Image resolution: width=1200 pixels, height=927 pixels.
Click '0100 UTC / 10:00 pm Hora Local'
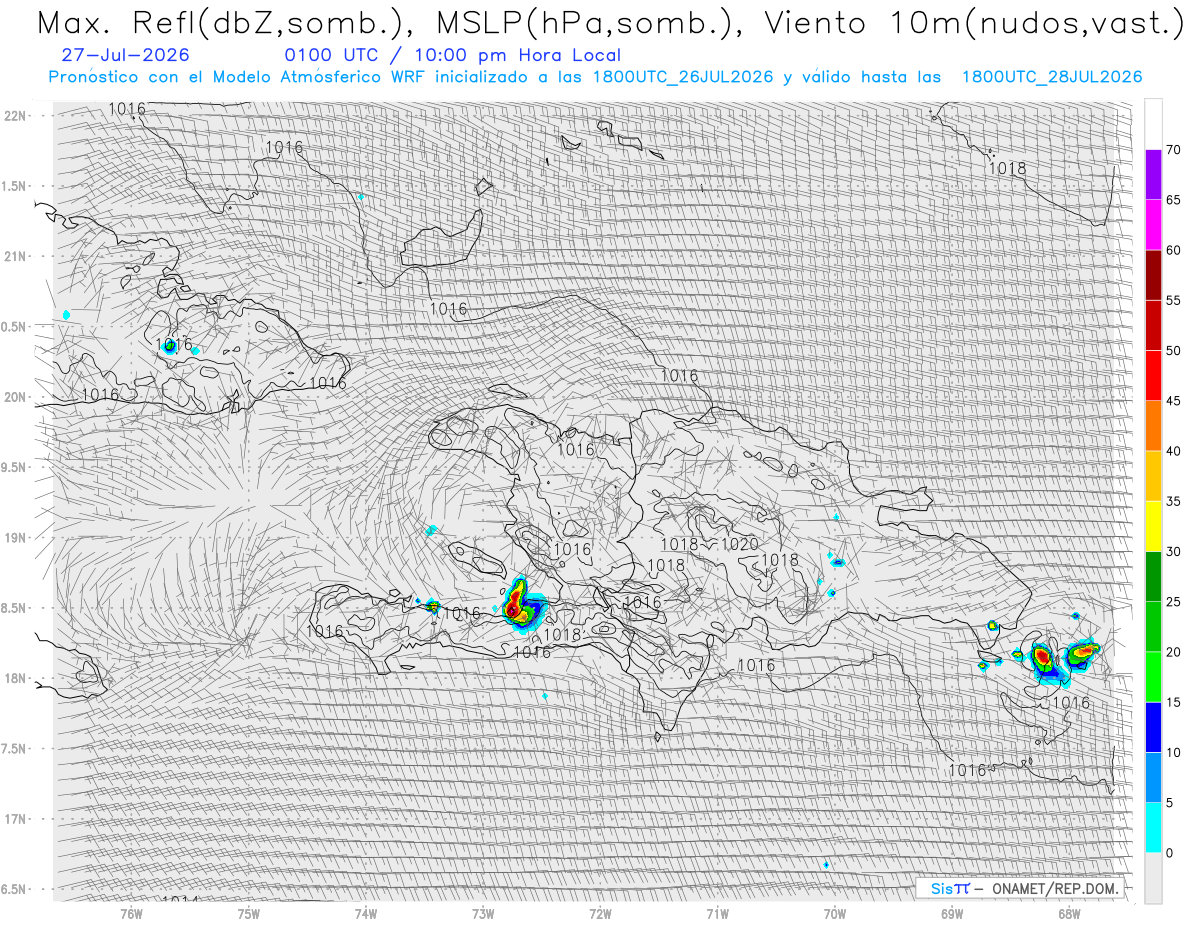click(452, 56)
